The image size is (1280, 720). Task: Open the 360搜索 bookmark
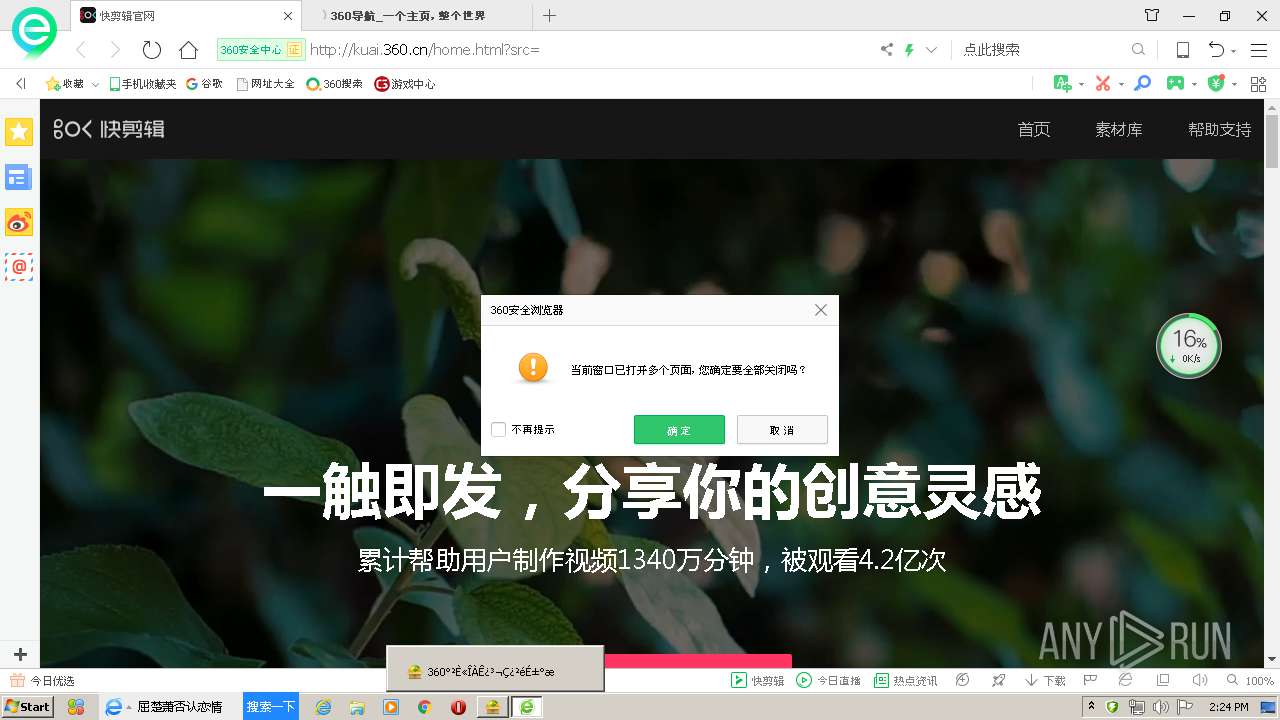pyautogui.click(x=335, y=84)
